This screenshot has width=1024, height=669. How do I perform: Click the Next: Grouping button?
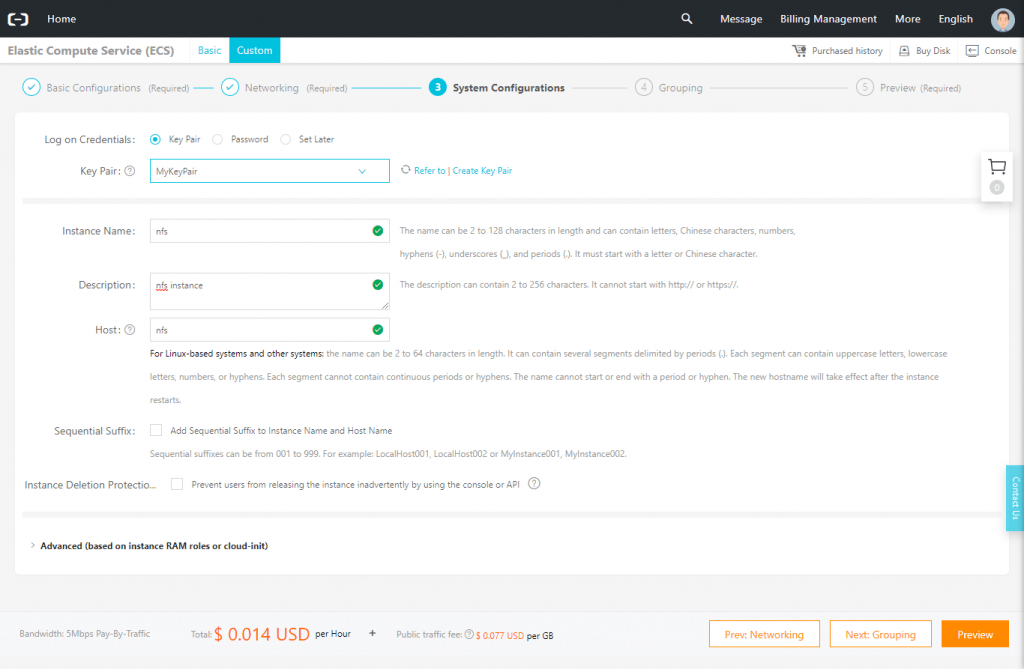880,633
